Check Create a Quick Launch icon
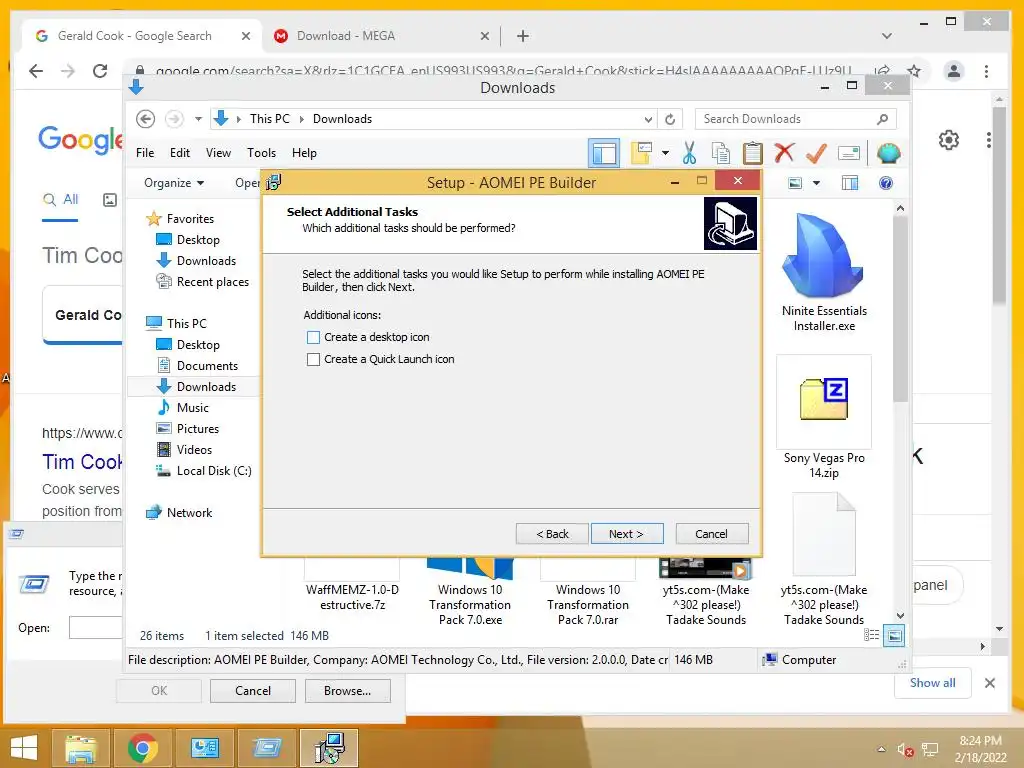 [313, 359]
